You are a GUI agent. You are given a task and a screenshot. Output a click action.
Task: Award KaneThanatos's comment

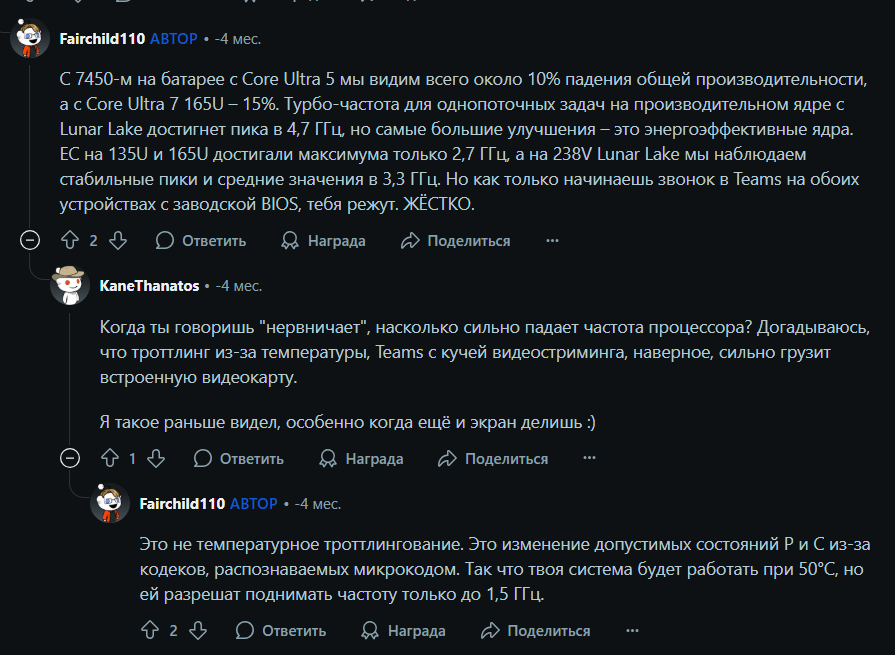coord(361,459)
